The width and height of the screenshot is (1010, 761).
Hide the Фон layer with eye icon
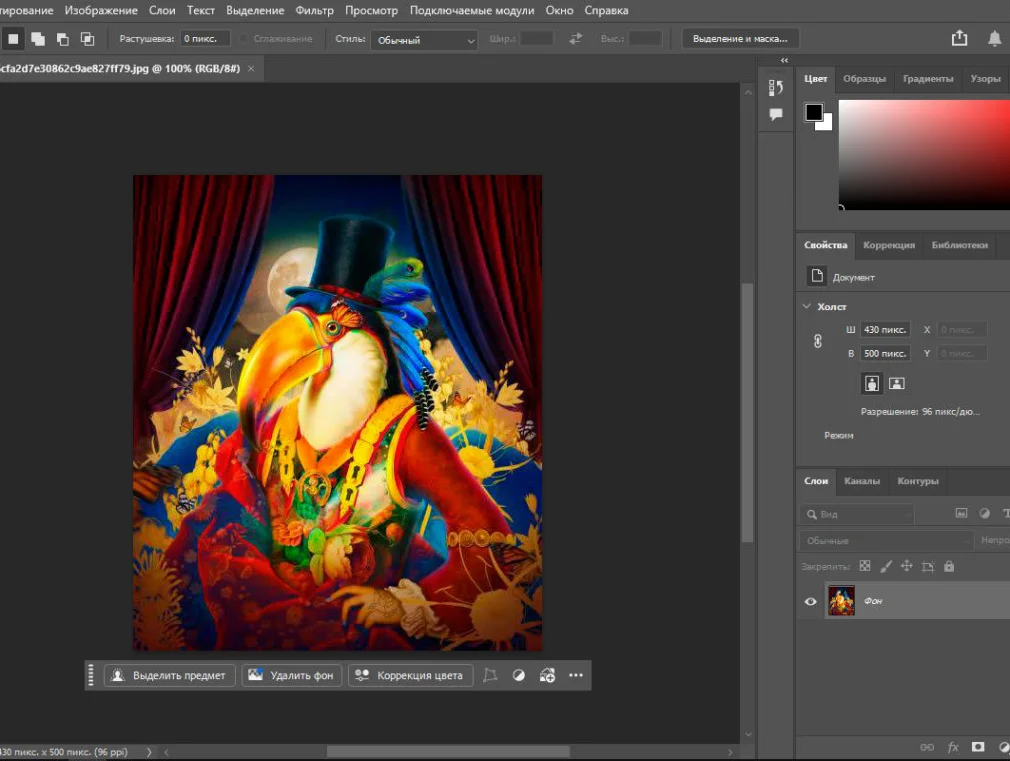point(811,601)
